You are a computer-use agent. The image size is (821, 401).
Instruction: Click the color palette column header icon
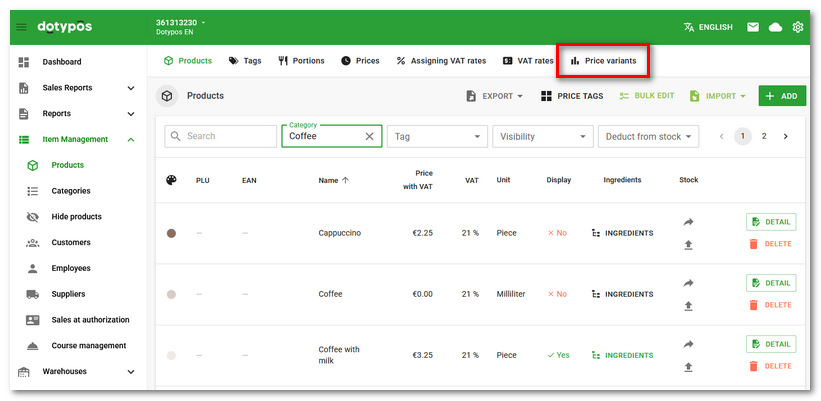tap(171, 180)
